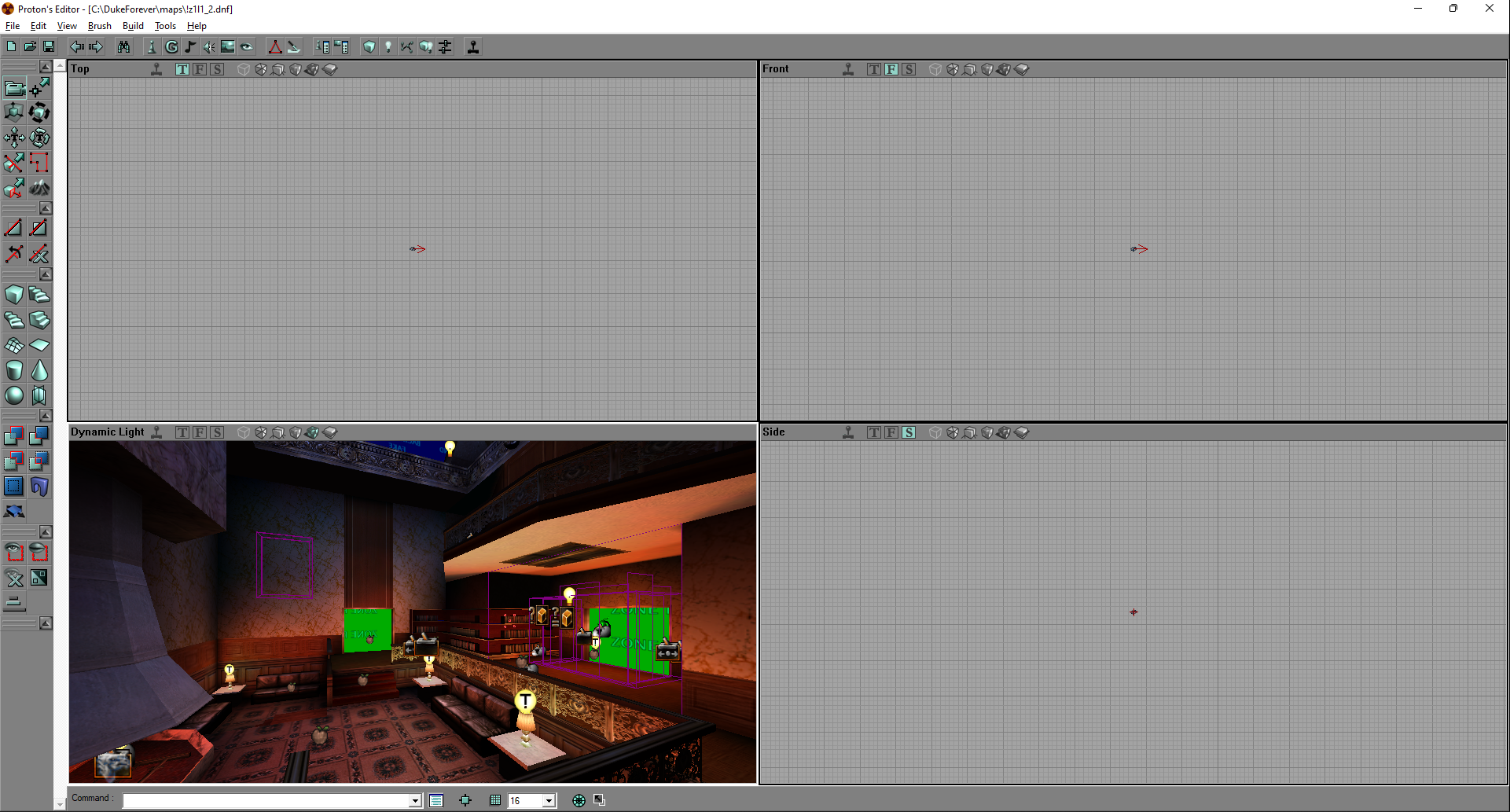Select the Terrain editing mountain icon
The width and height of the screenshot is (1510, 812).
[39, 188]
